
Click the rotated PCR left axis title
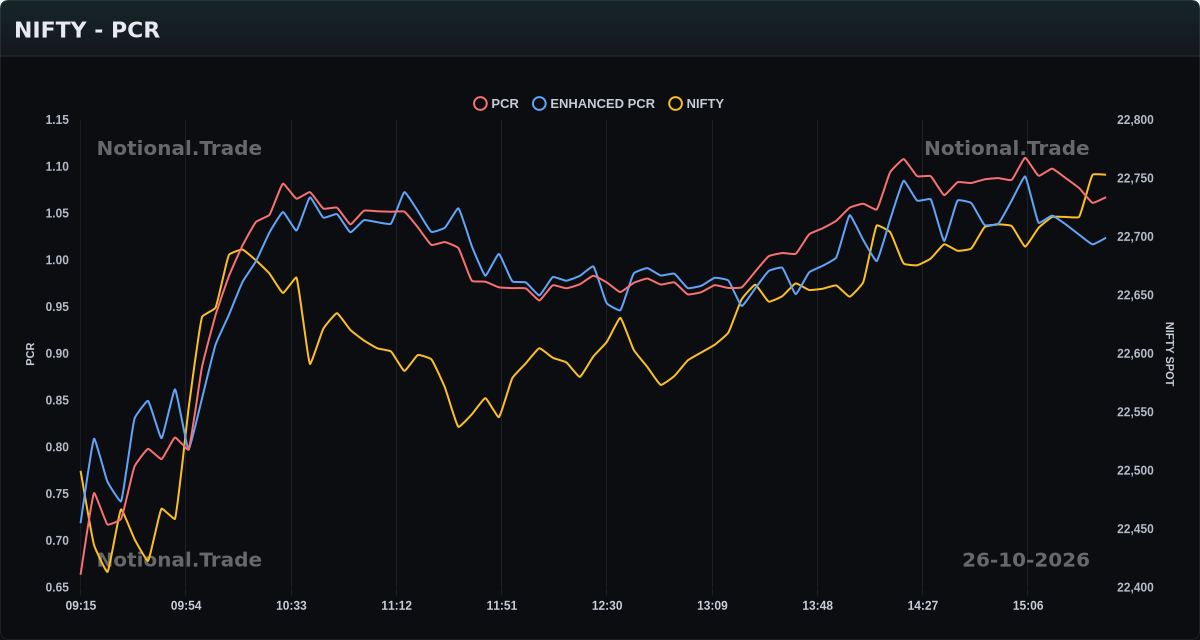click(x=30, y=354)
